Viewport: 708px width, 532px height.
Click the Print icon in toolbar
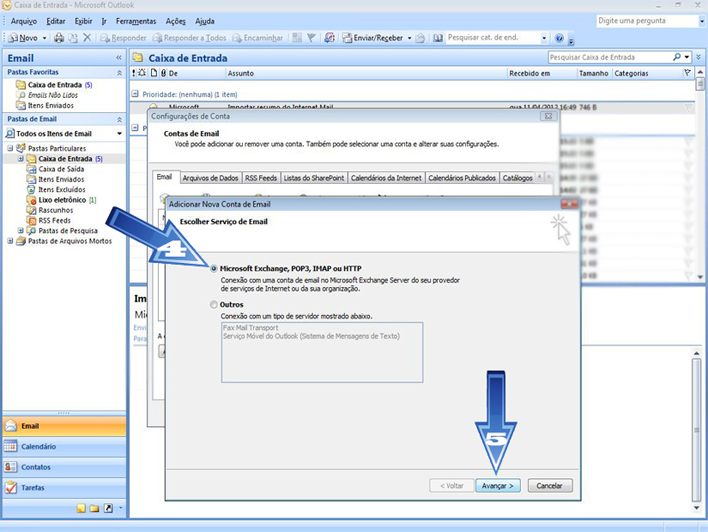(x=59, y=38)
